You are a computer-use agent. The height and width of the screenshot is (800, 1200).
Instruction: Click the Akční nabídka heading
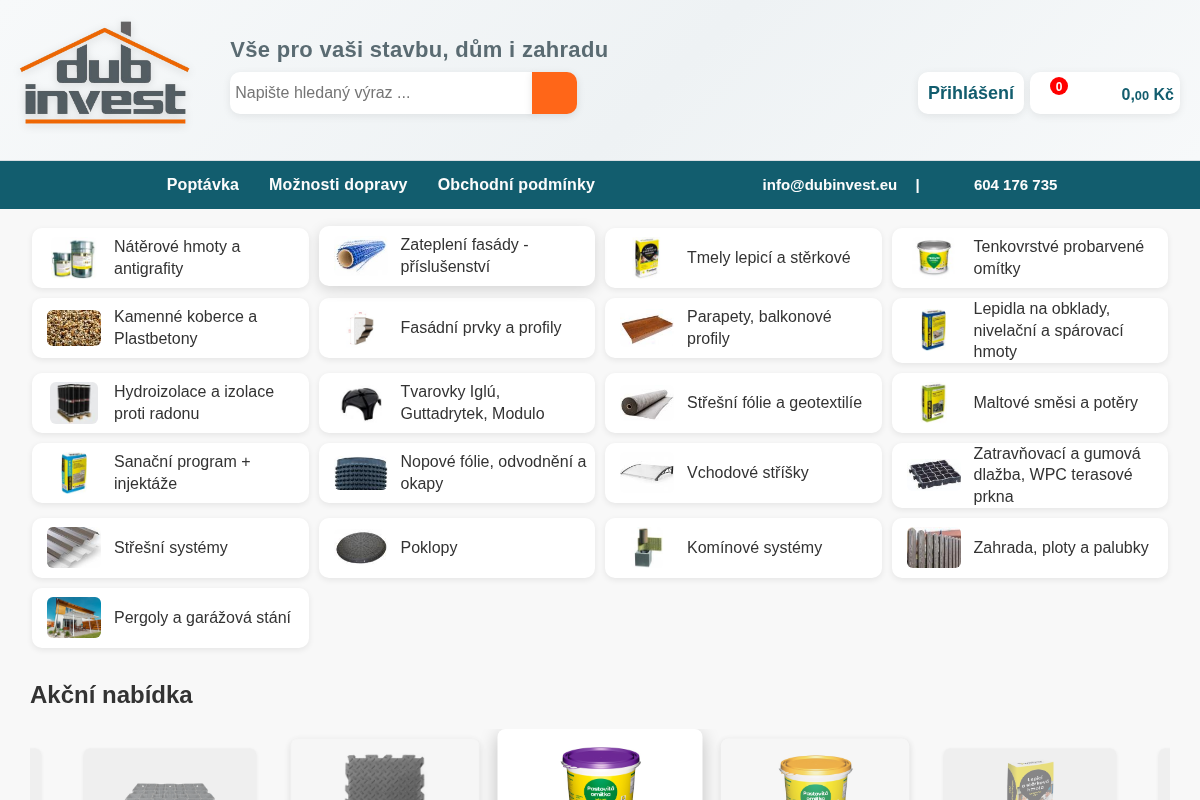tap(111, 695)
